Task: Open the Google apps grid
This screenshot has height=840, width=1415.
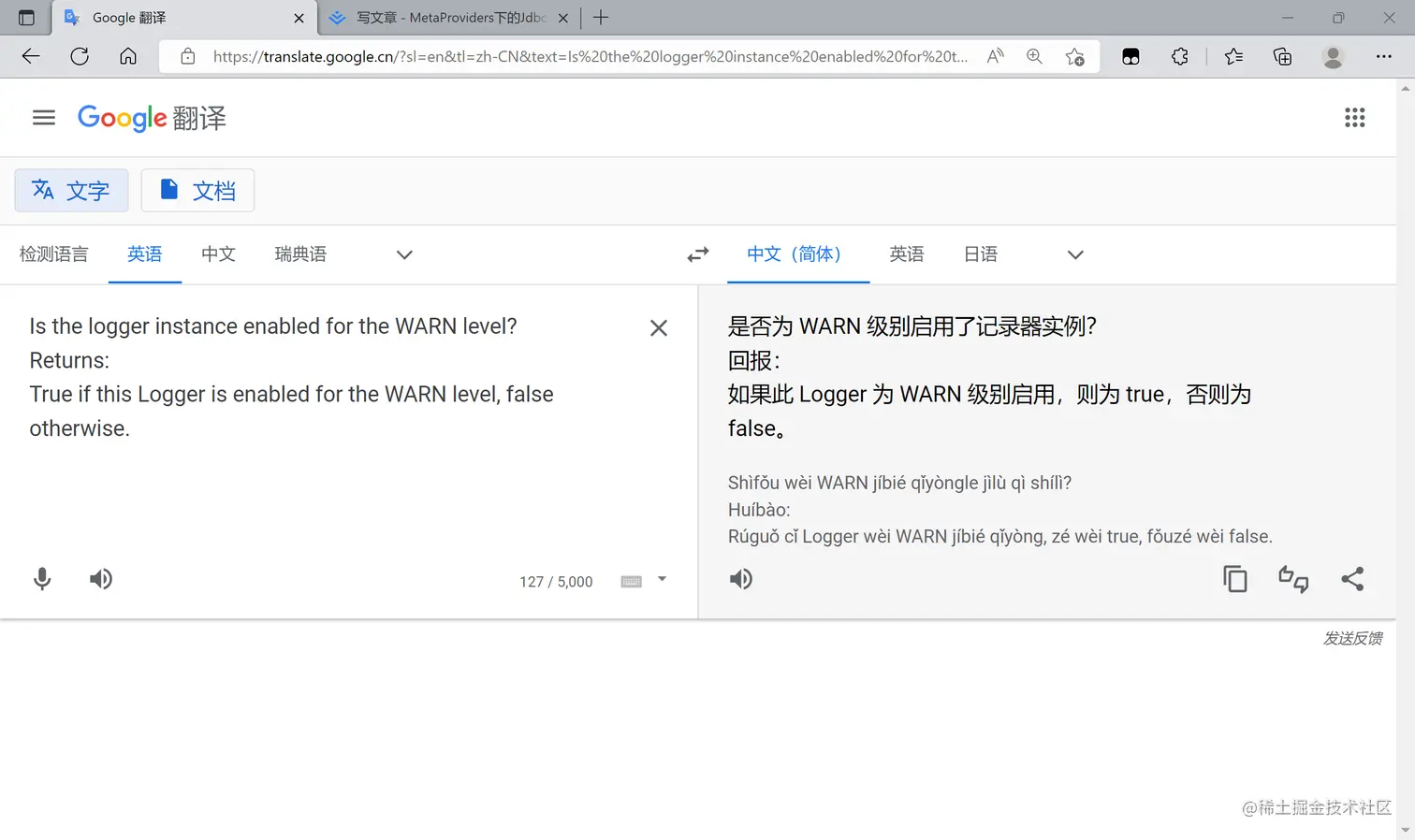Action: (x=1354, y=118)
